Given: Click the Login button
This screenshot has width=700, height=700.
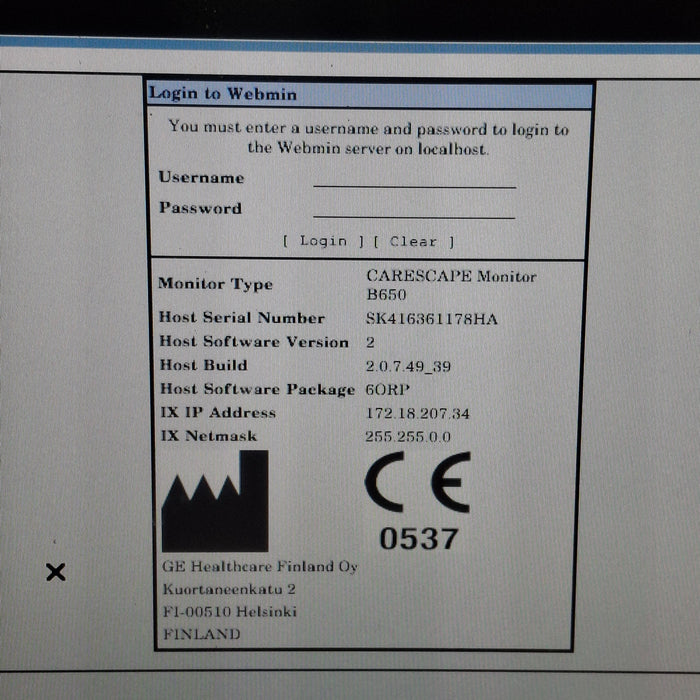Looking at the screenshot, I should 323,241.
